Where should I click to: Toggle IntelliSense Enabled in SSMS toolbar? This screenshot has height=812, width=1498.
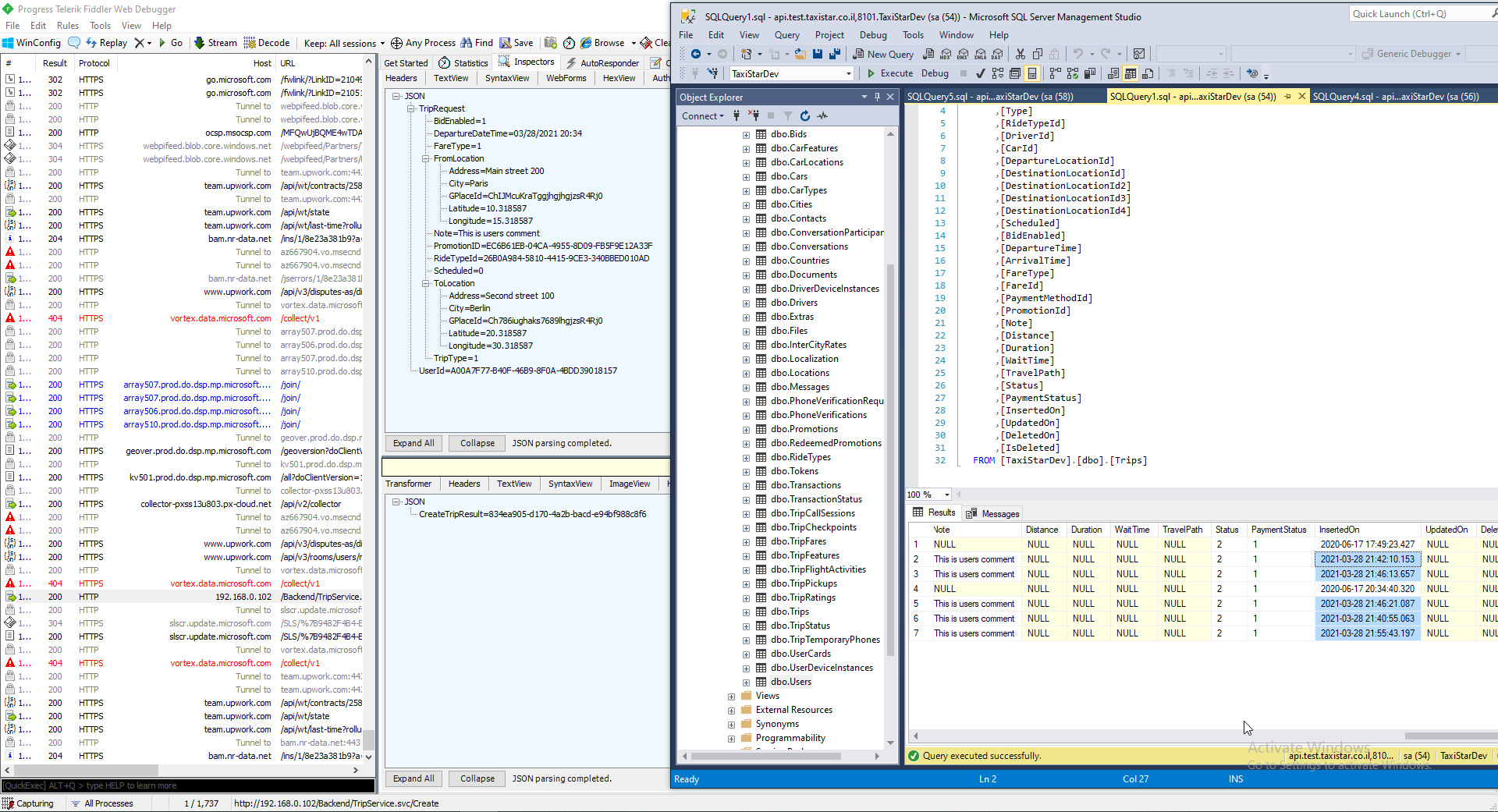(x=1032, y=73)
